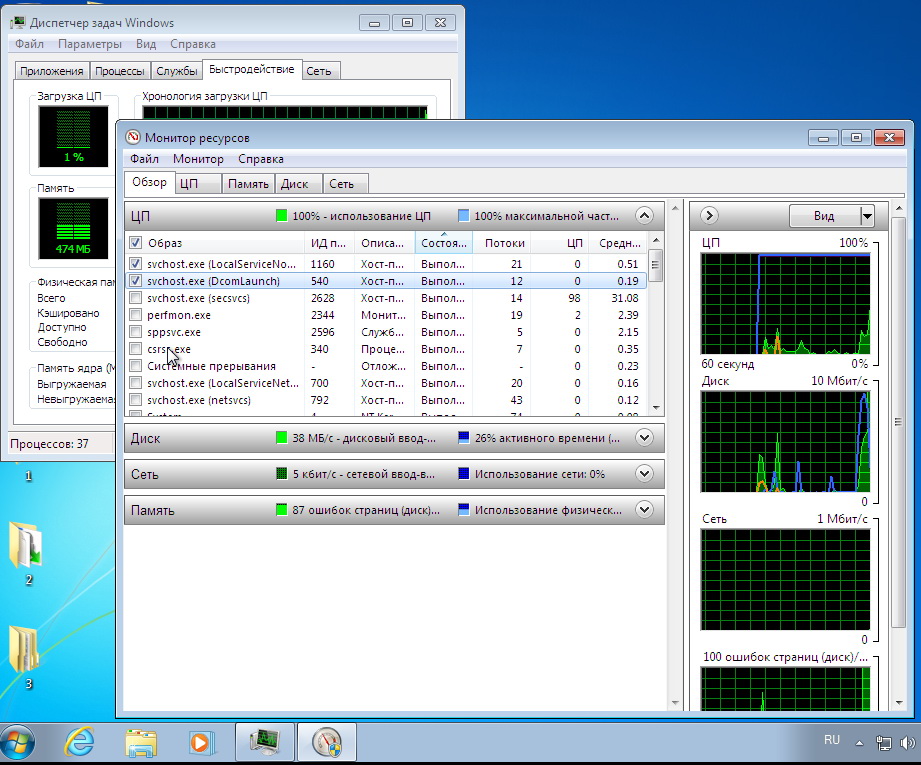Click the Образ column header
This screenshot has width=921, height=765.
click(165, 243)
